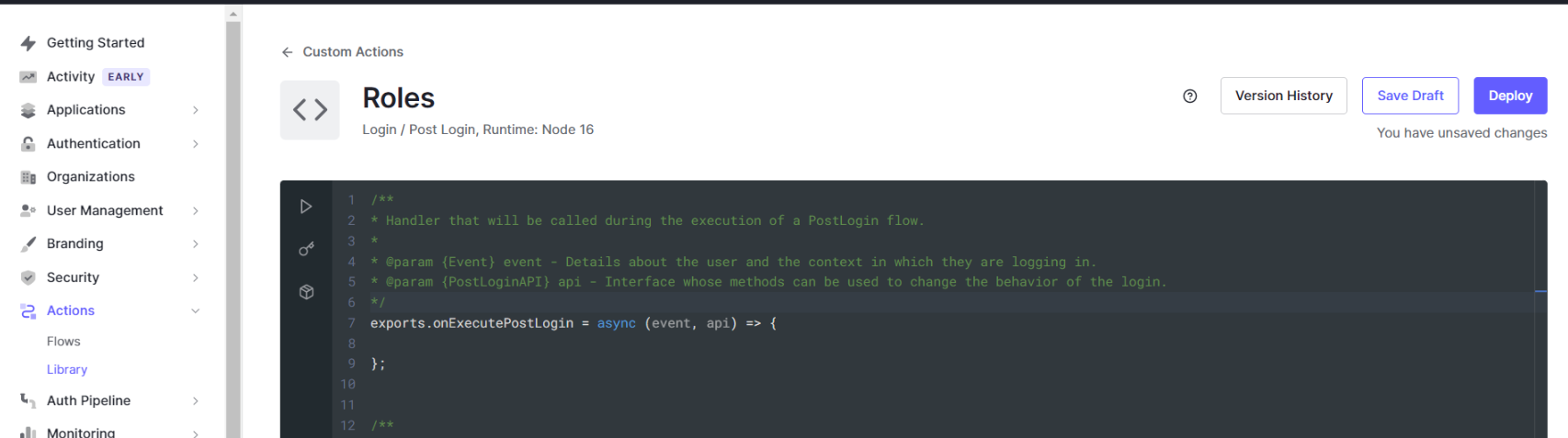Click the Branding brush icon
1568x438 pixels.
(28, 244)
